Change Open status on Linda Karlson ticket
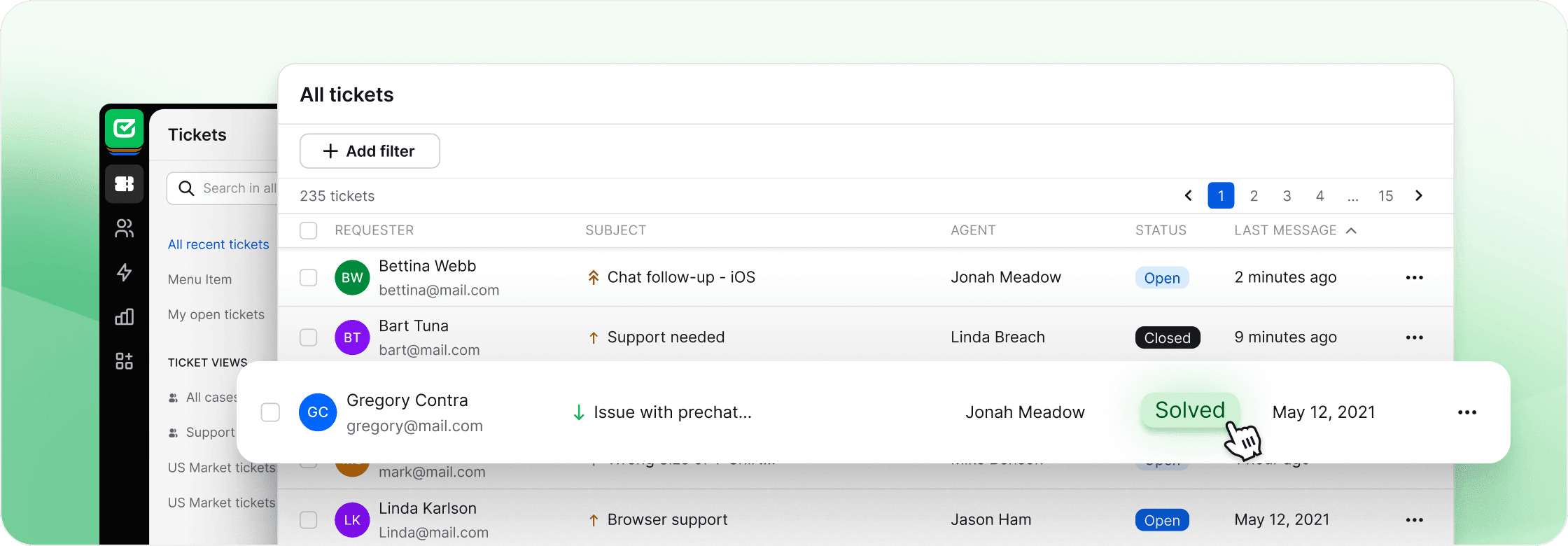The image size is (1568, 546). (x=1162, y=520)
